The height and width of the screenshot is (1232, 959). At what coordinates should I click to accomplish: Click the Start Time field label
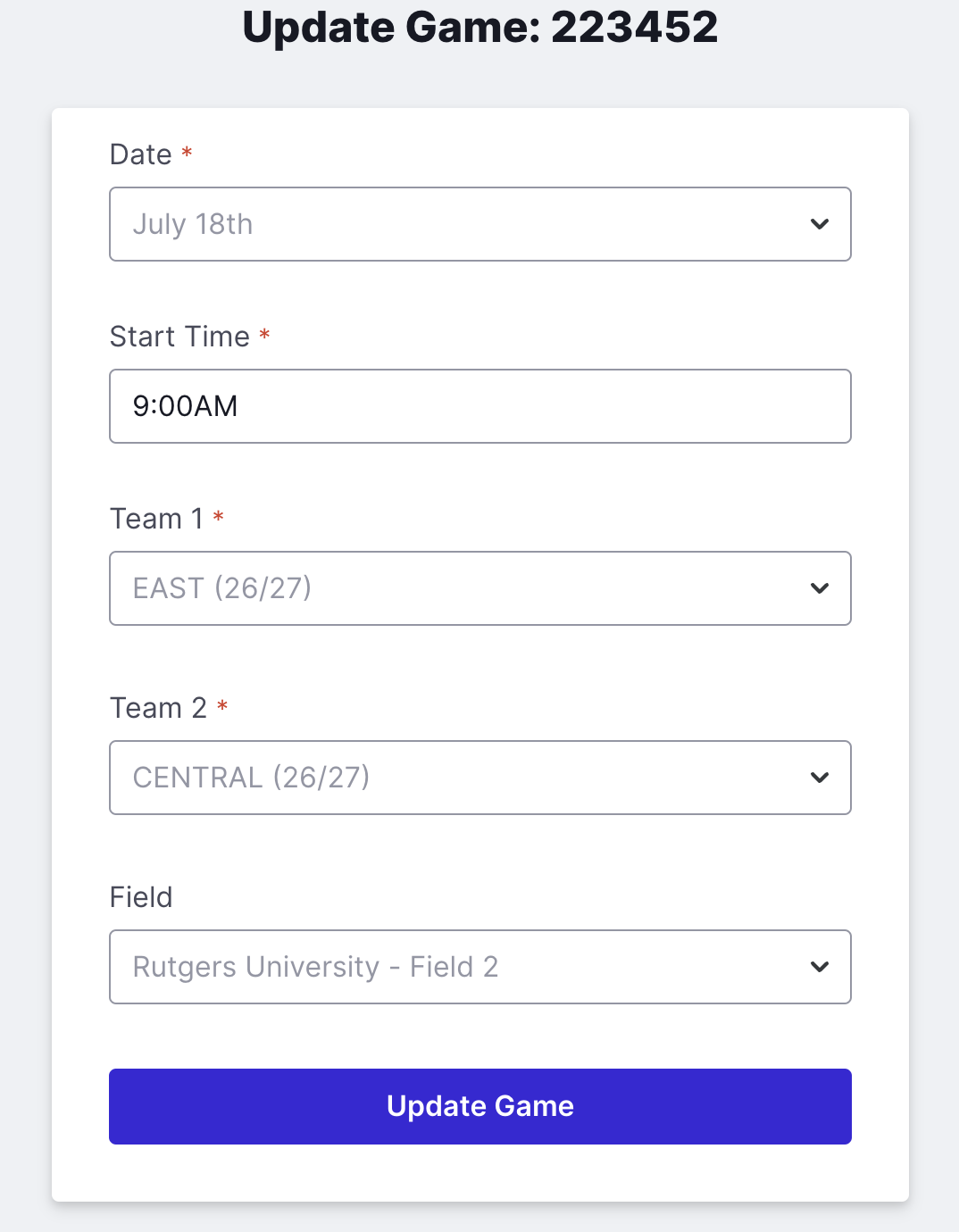[179, 337]
